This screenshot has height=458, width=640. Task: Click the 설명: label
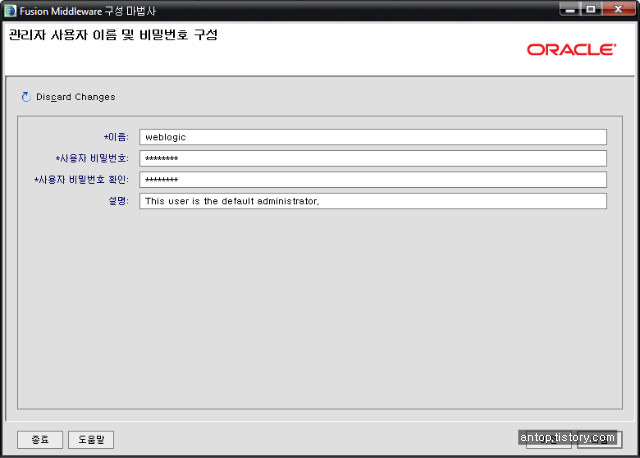[118, 201]
